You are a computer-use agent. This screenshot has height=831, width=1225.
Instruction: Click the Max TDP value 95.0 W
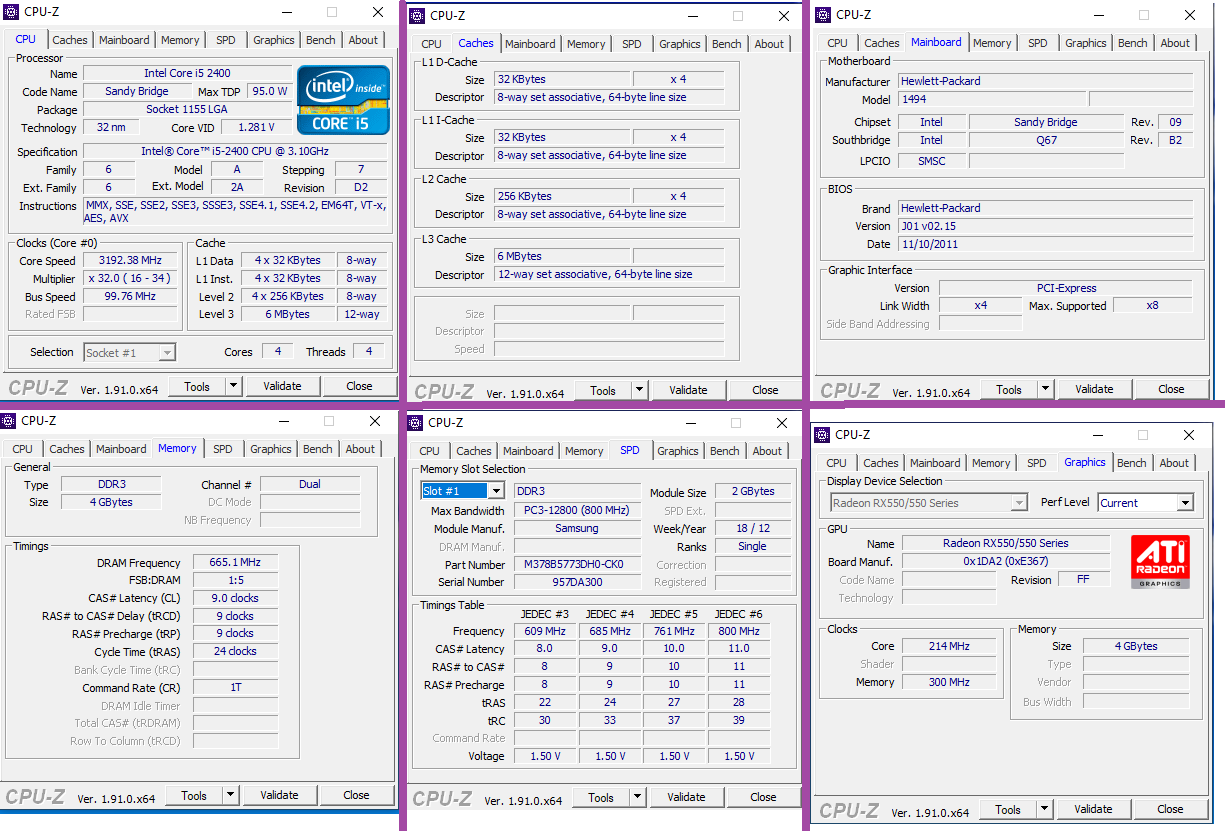click(x=270, y=91)
